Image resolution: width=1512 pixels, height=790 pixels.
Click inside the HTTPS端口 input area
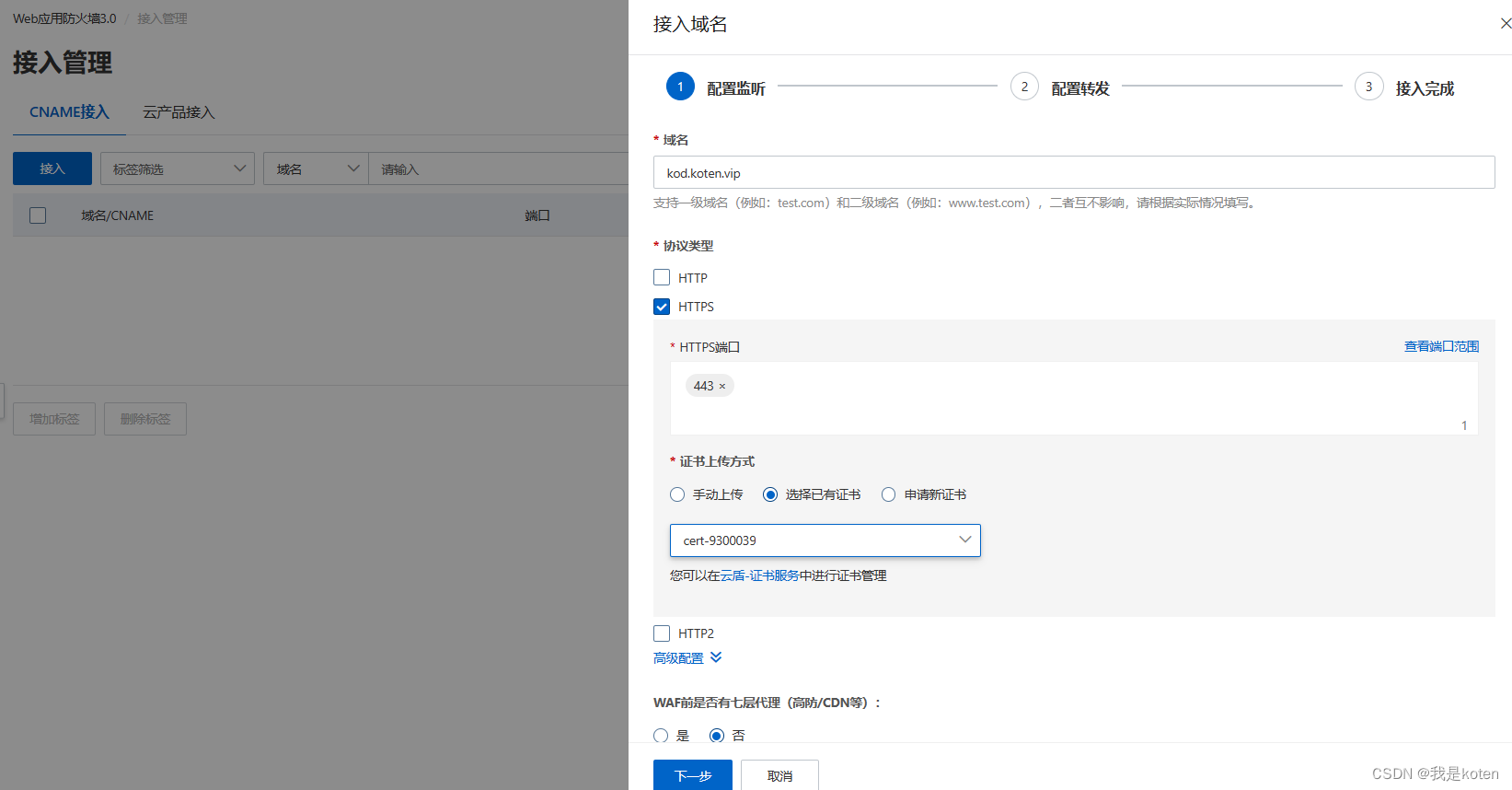[1074, 398]
